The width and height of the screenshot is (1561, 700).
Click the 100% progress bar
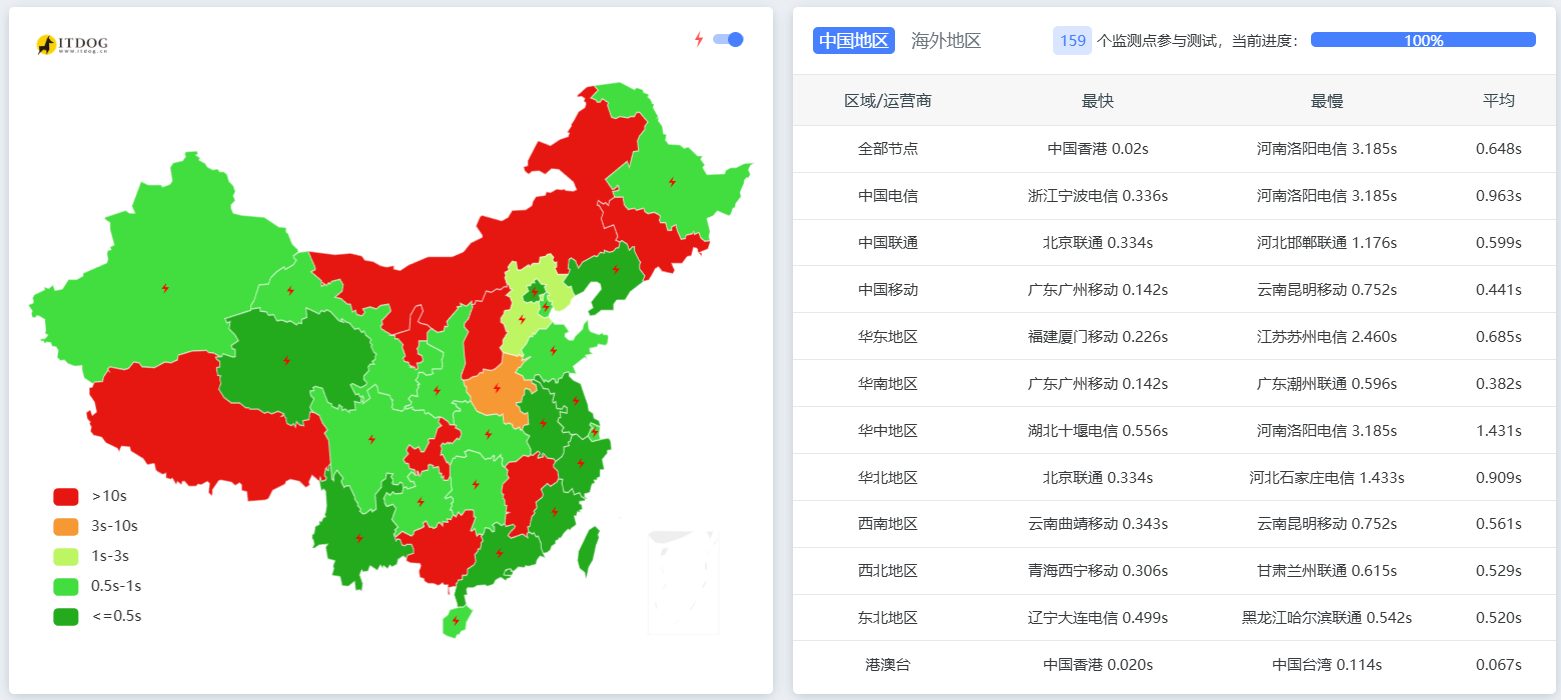pos(1422,40)
